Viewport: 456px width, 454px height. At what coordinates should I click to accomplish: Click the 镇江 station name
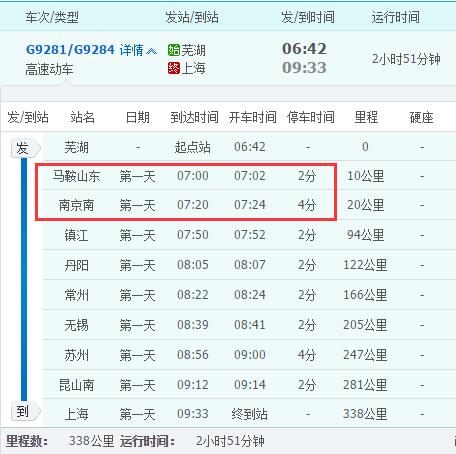[x=76, y=235]
